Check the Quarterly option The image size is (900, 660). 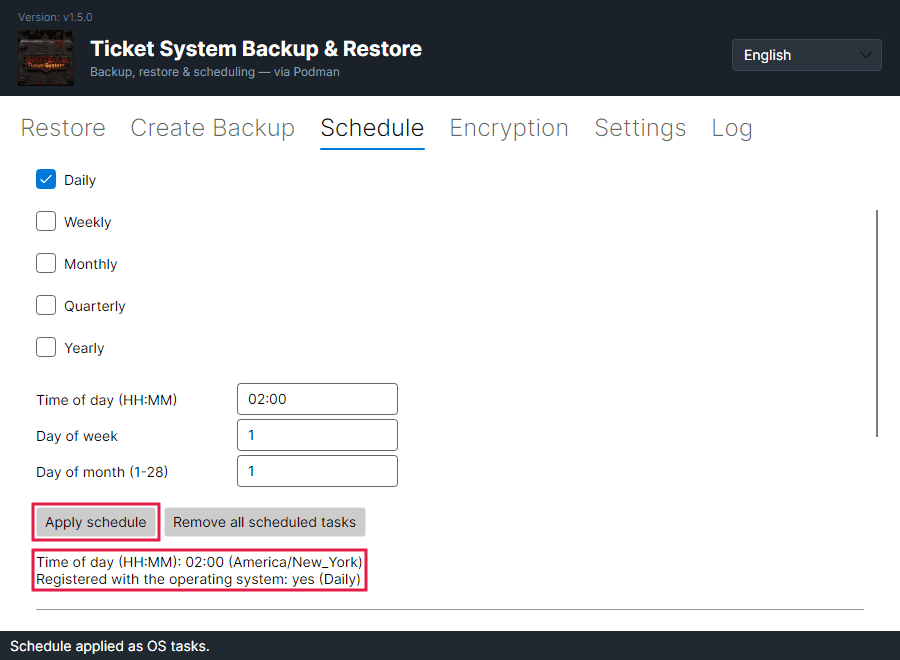pos(46,305)
